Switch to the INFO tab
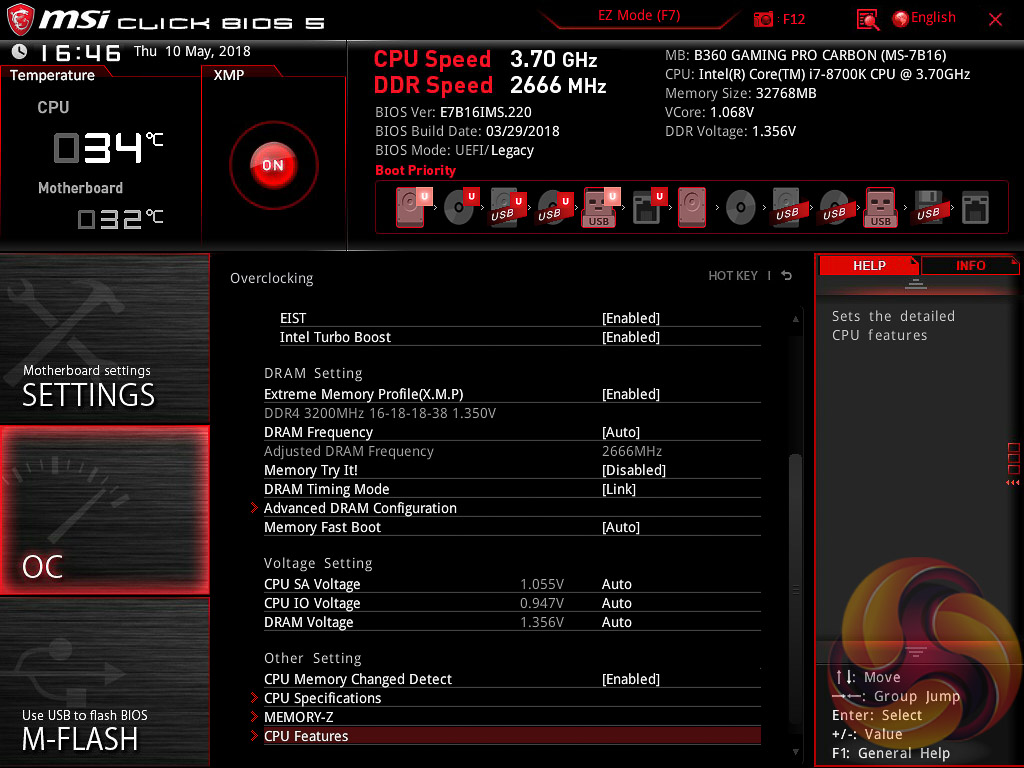The image size is (1024, 768). click(970, 265)
